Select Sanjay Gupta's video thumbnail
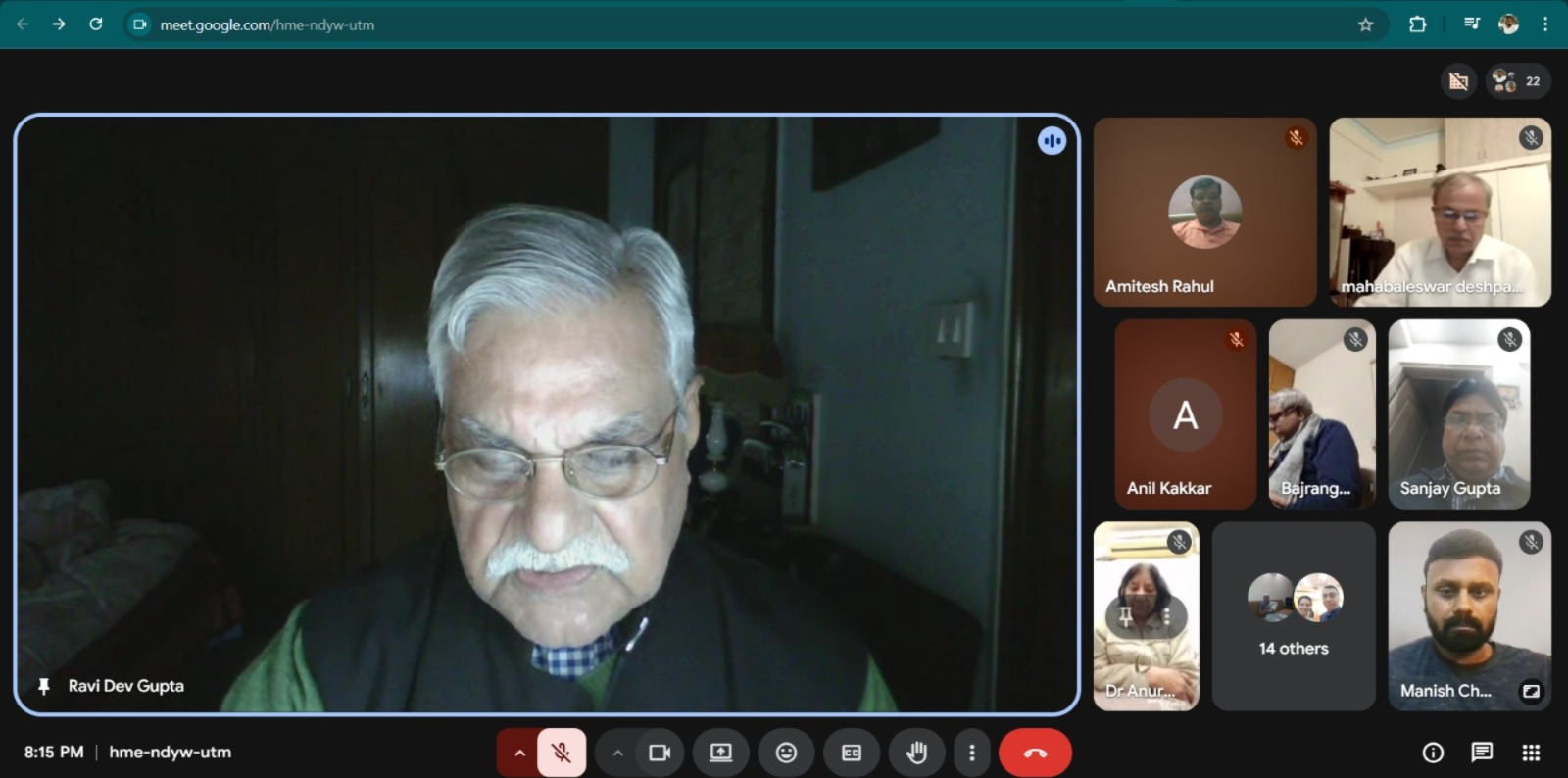 pos(1458,413)
